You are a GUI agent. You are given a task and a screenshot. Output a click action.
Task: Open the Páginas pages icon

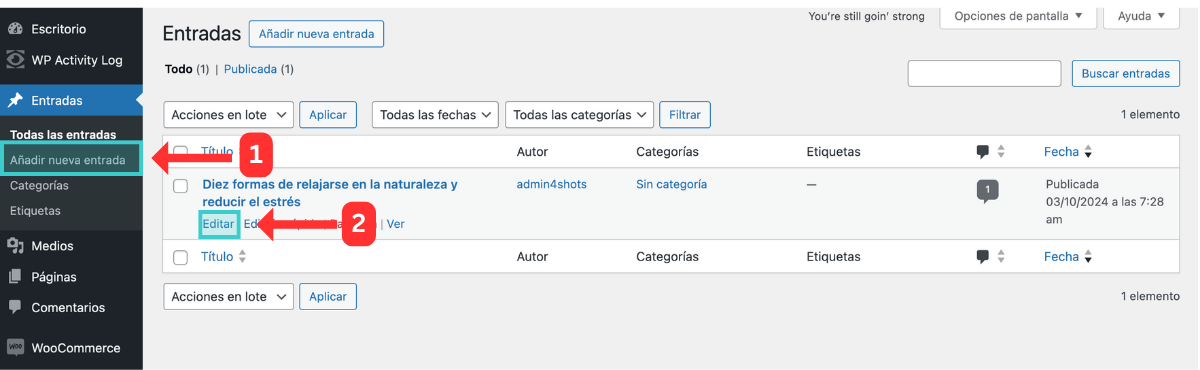[16, 277]
